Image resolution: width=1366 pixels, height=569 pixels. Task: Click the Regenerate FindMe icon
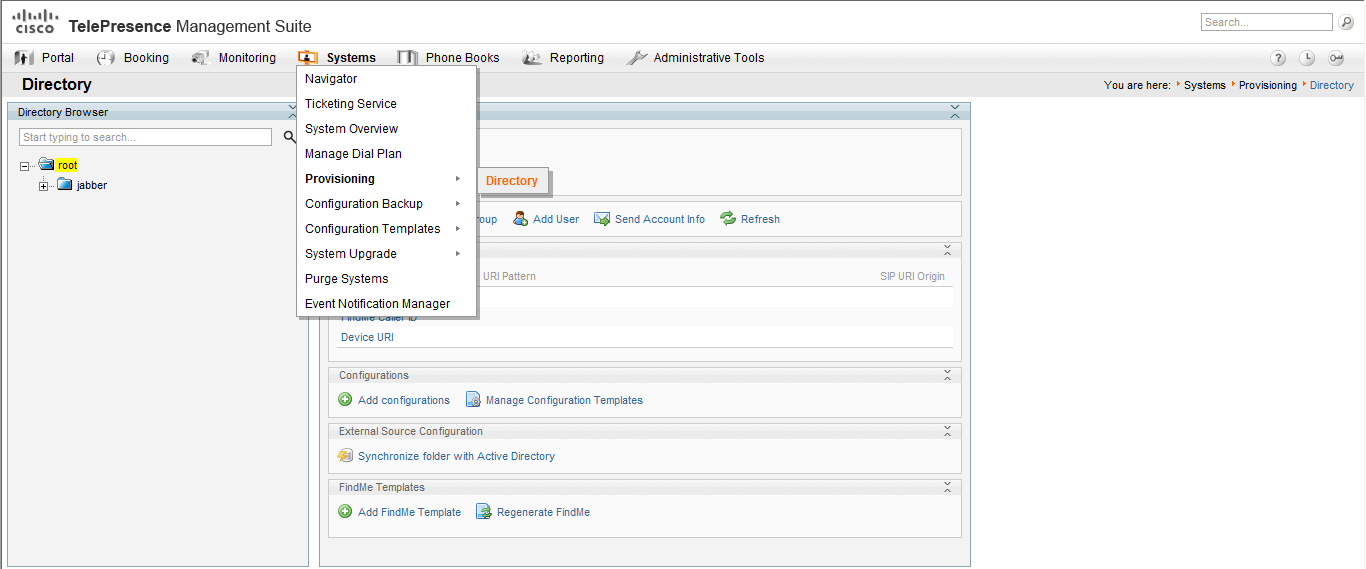click(x=484, y=512)
